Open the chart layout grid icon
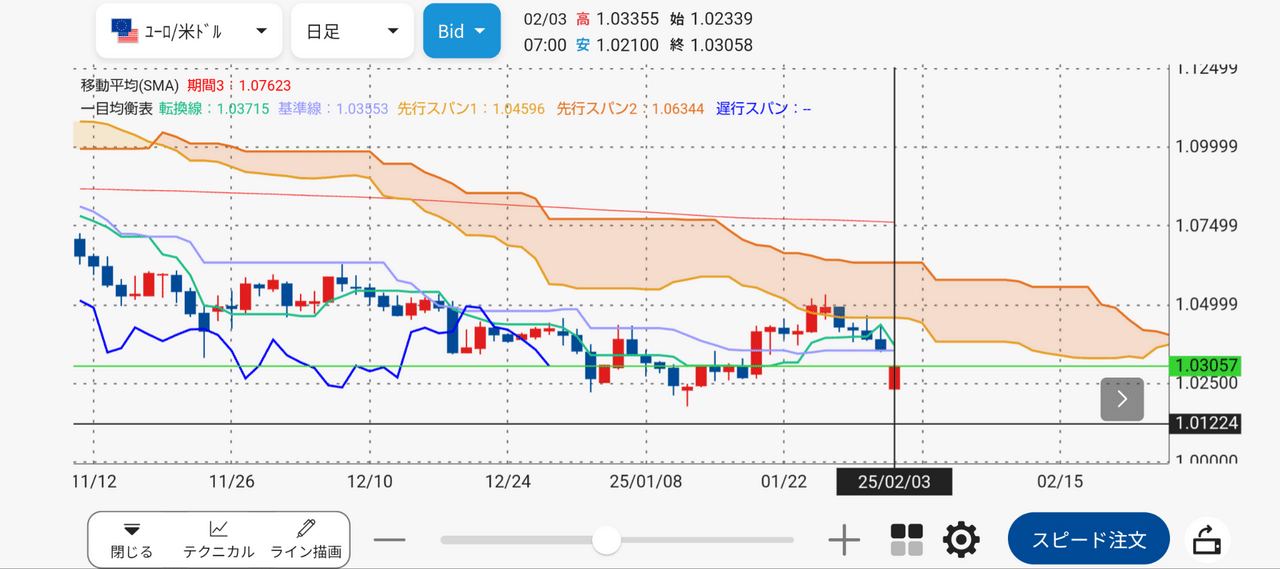 907,540
